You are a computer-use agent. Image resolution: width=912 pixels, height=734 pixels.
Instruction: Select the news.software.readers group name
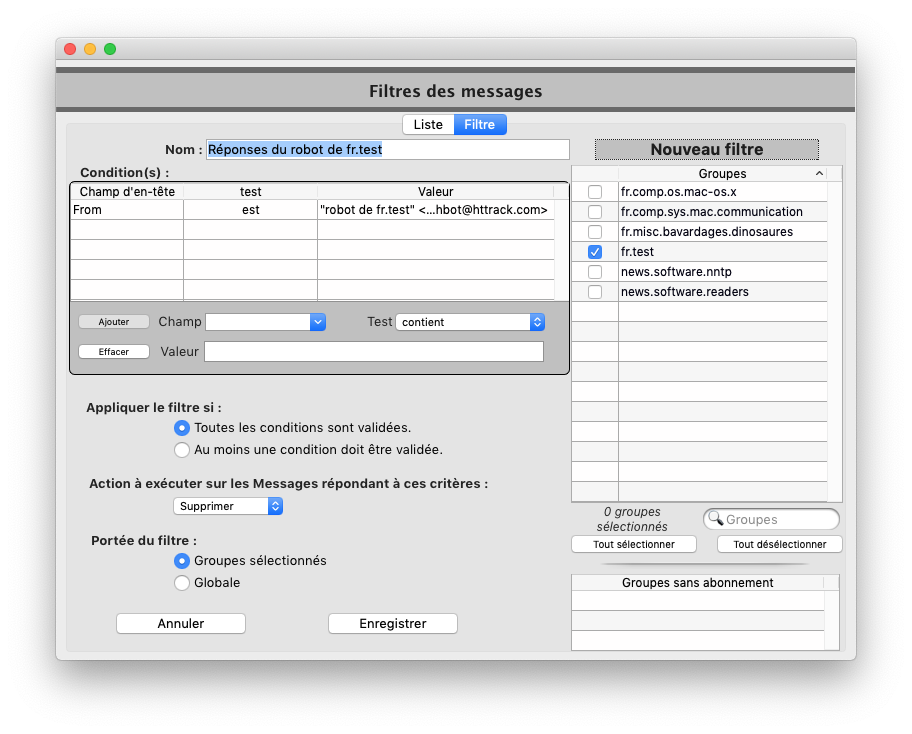coord(685,291)
